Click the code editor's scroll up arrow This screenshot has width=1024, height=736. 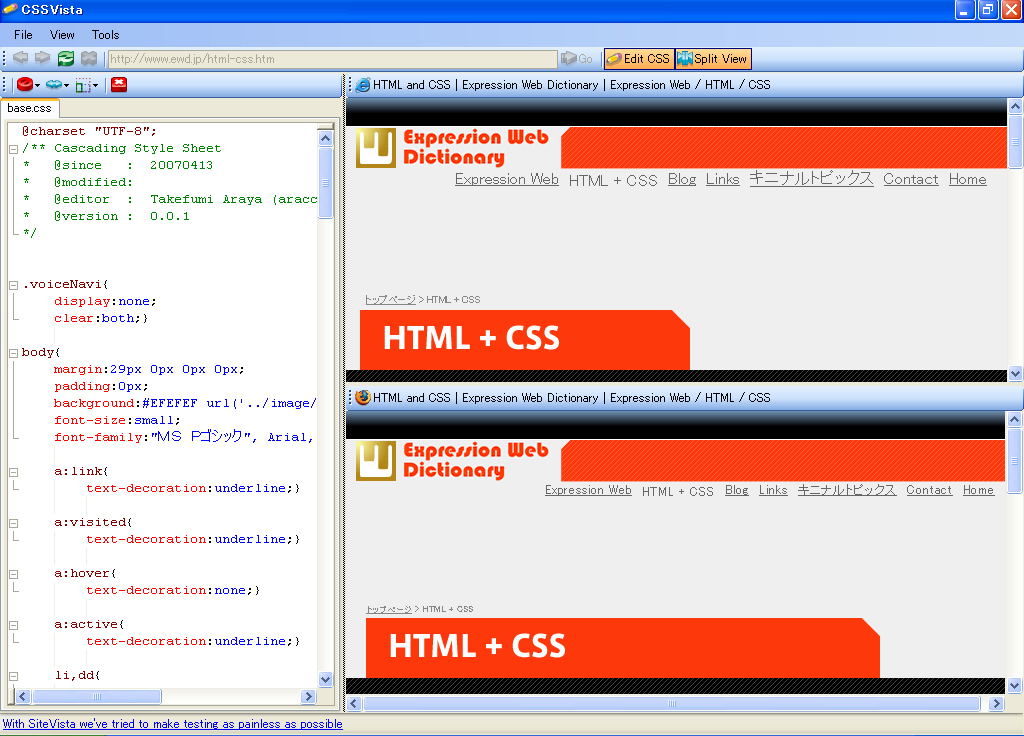(325, 138)
